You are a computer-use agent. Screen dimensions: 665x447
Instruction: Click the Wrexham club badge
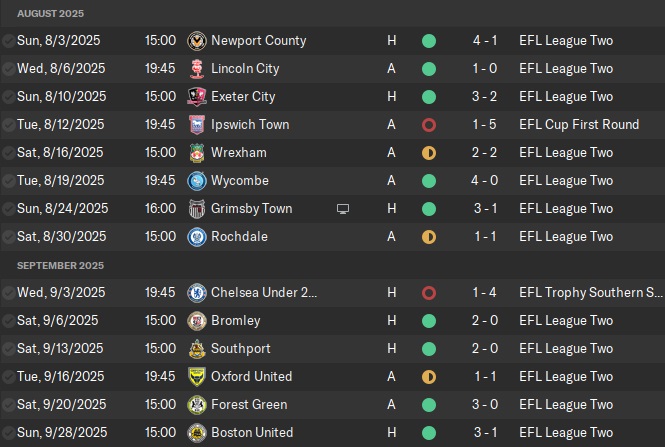coord(196,153)
